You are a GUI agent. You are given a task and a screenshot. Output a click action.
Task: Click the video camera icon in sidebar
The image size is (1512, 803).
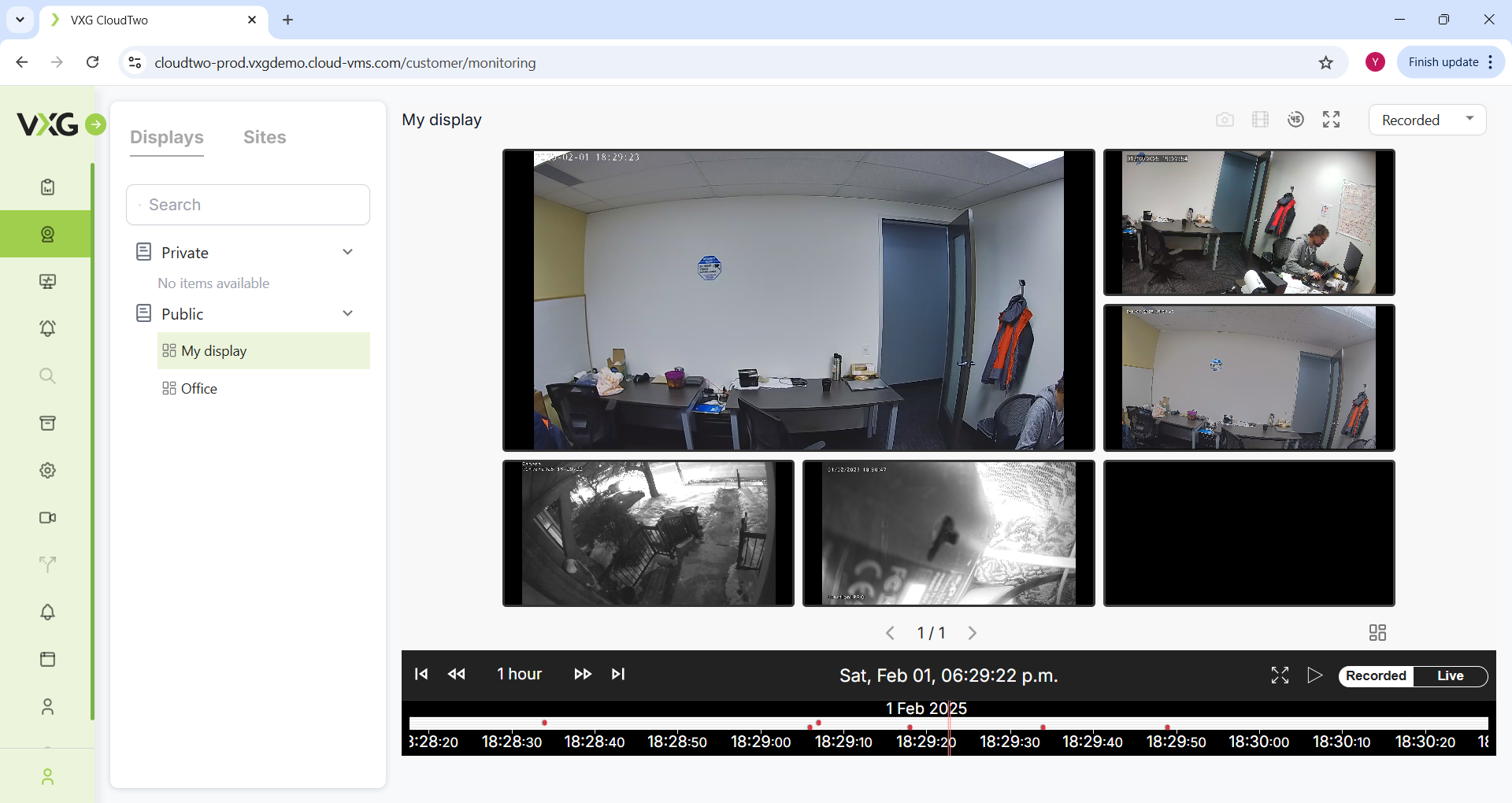click(x=48, y=517)
